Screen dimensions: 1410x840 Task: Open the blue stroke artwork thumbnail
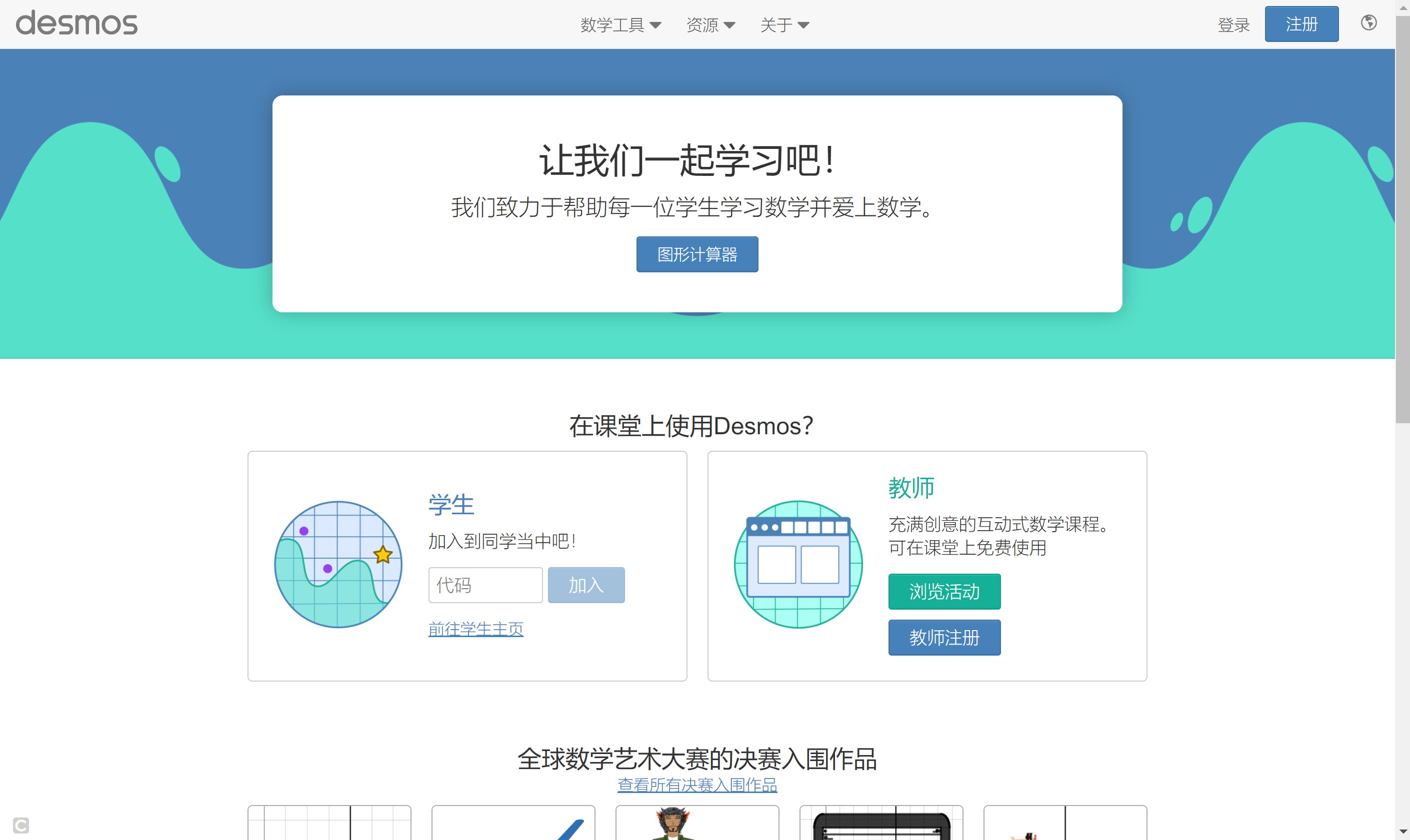click(513, 823)
